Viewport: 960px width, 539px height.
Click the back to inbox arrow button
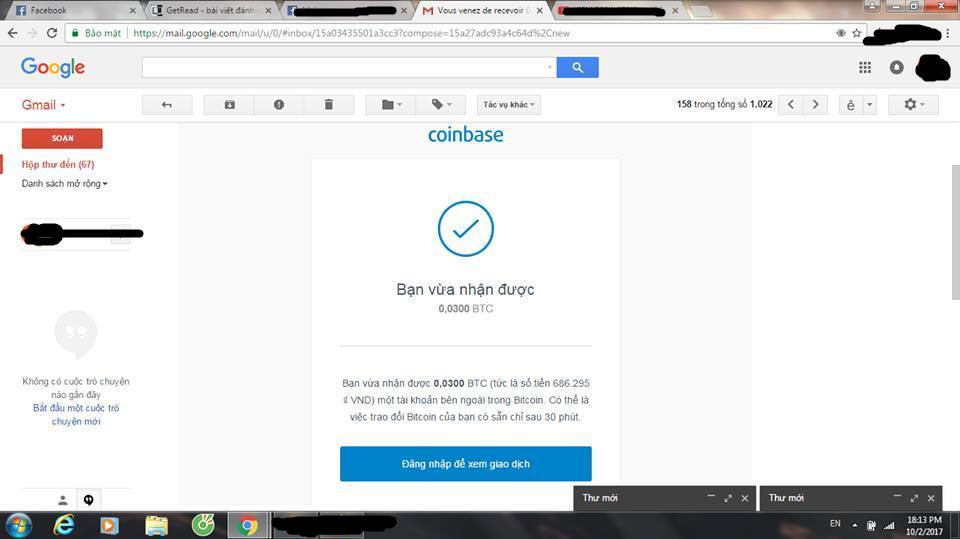167,105
